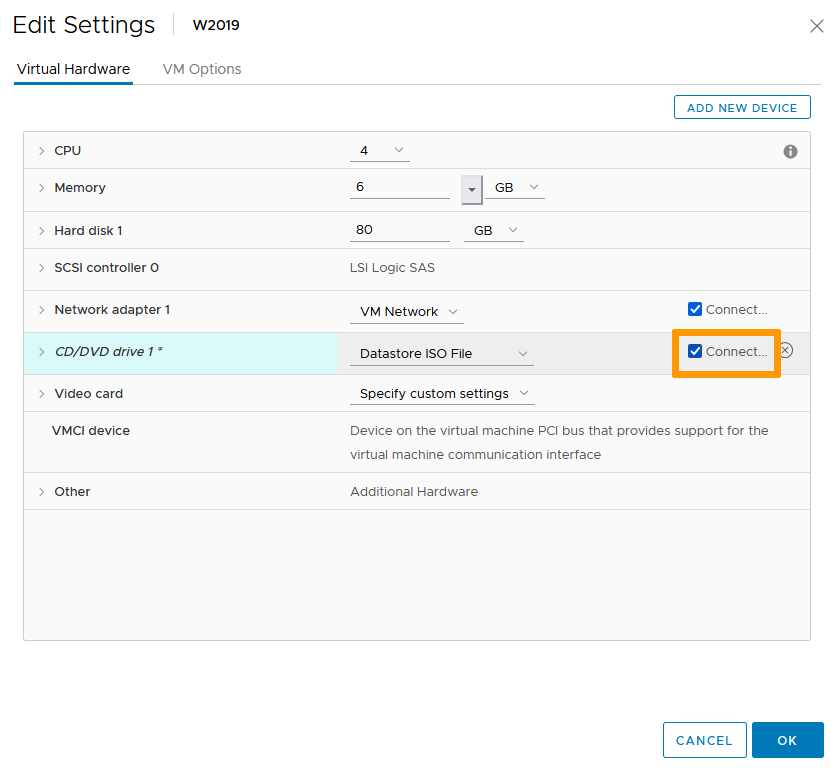This screenshot has width=838, height=770.
Task: Select the Virtual Hardware tab
Action: [73, 69]
